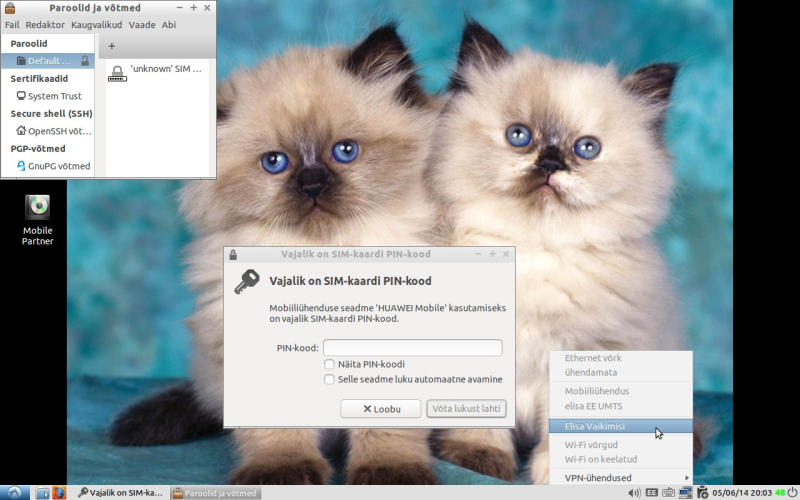800x500 pixels.
Task: Close the PIN-kood dialog with X
Action: pos(506,254)
